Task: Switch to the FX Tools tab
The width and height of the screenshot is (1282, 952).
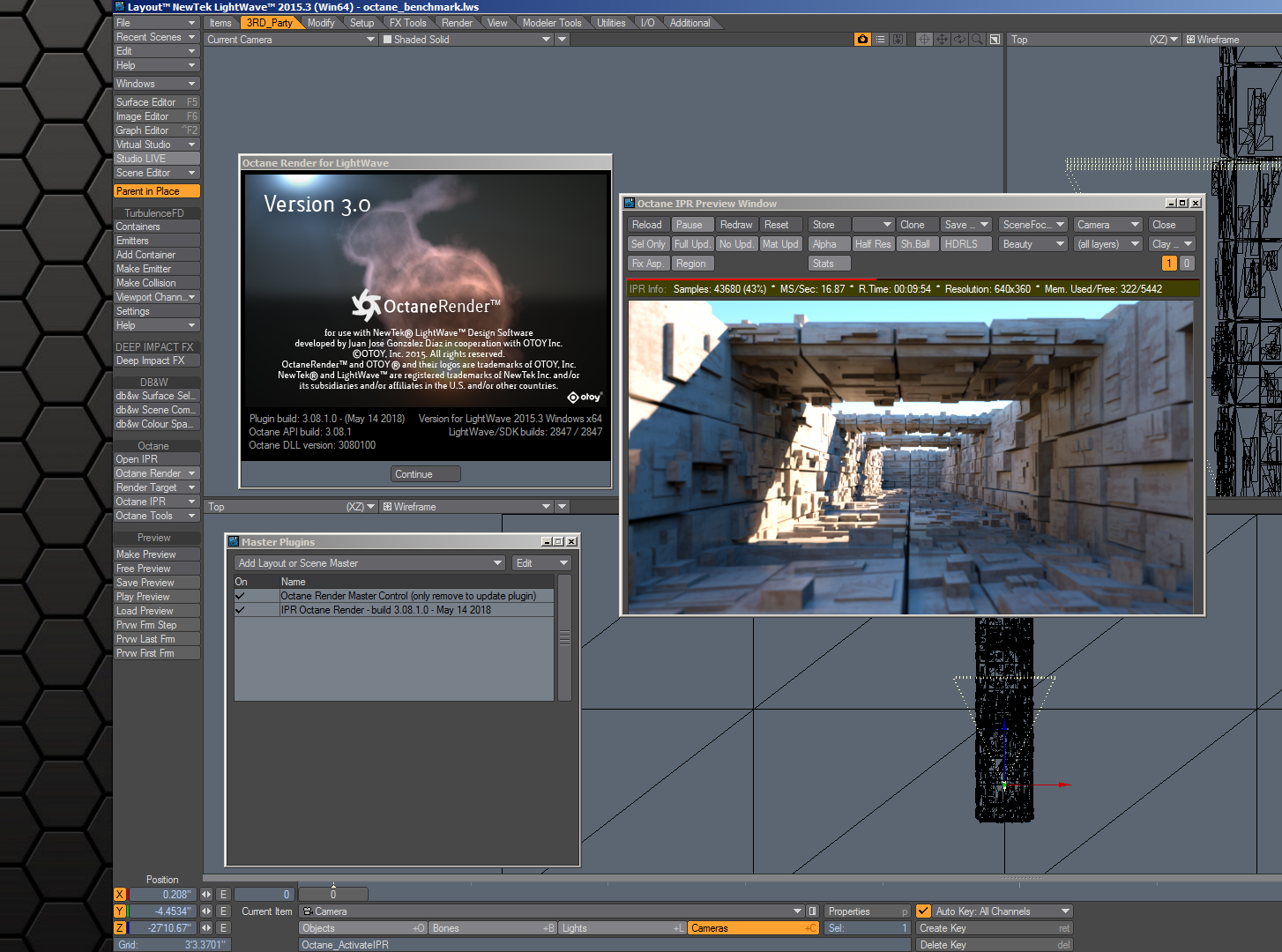Action: click(408, 23)
